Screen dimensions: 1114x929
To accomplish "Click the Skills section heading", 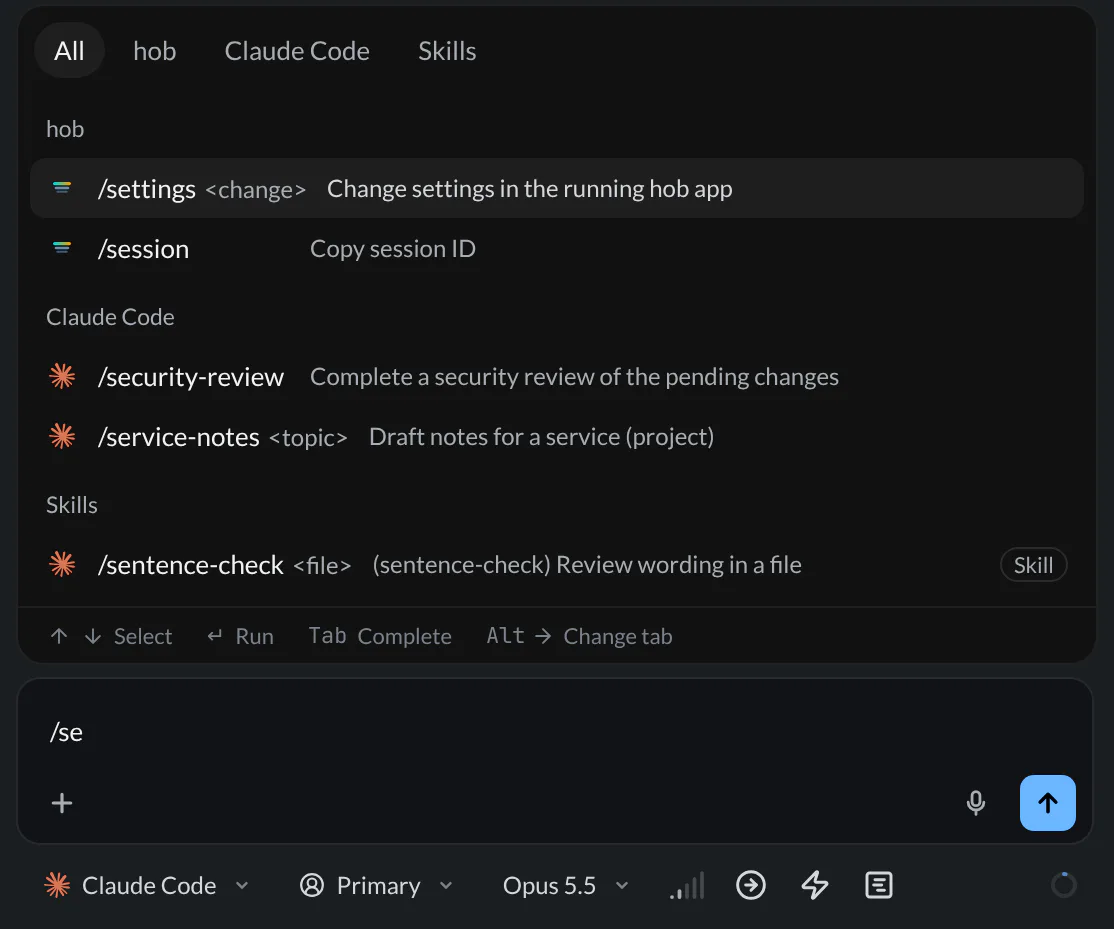I will (x=72, y=505).
